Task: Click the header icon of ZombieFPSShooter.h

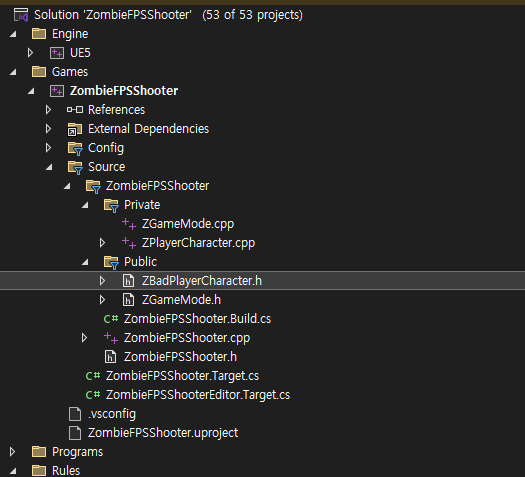Action: click(110, 357)
